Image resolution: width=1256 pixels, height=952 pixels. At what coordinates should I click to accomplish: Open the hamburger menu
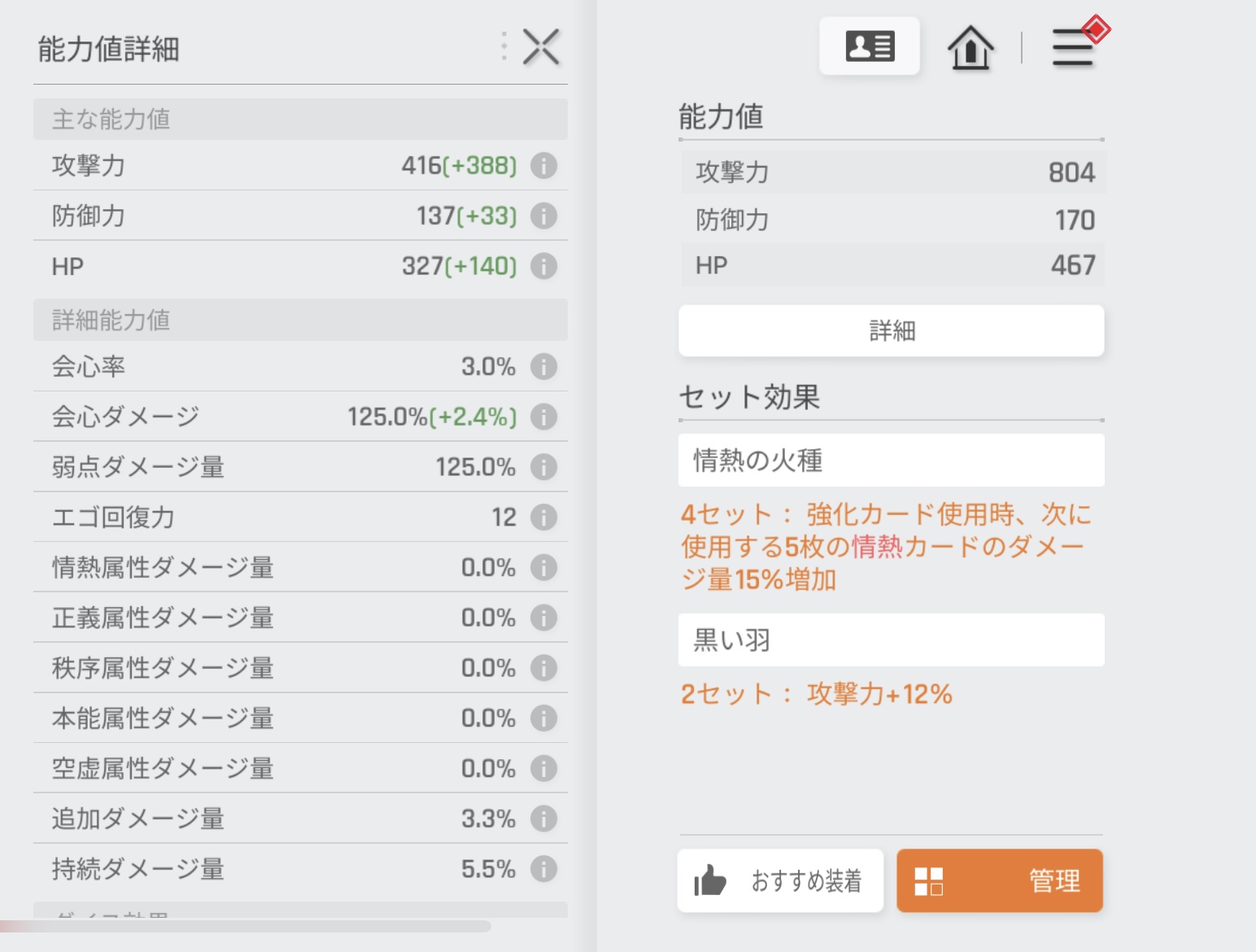tap(1073, 47)
